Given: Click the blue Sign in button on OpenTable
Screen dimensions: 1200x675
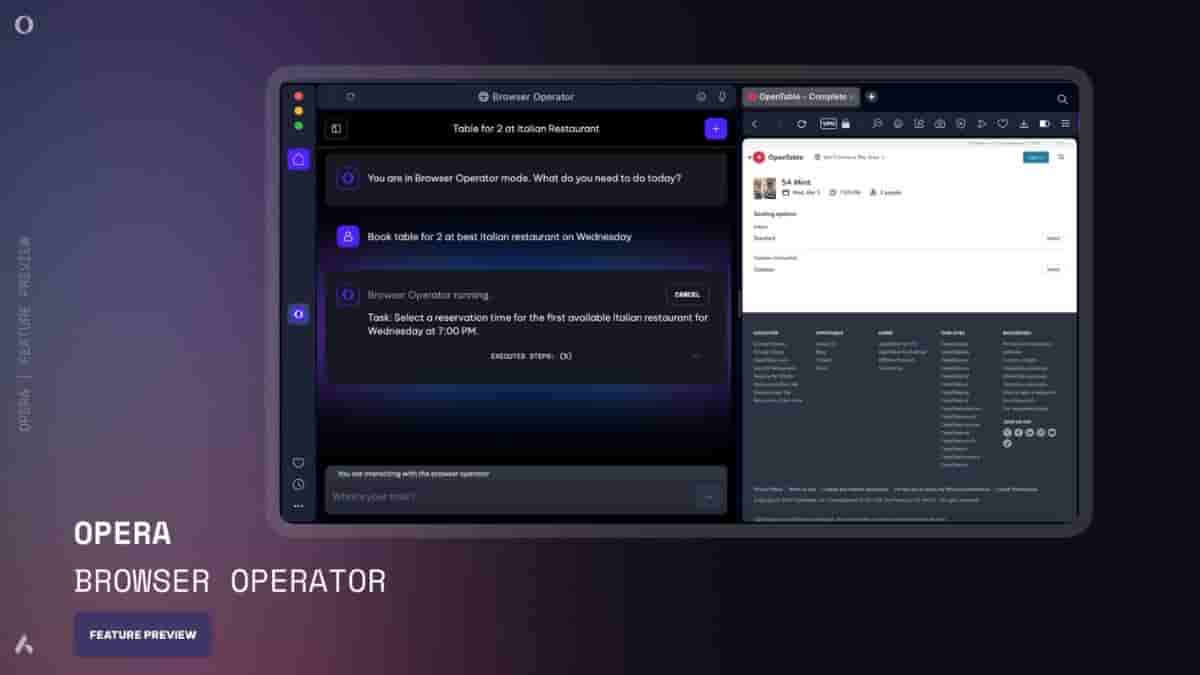Looking at the screenshot, I should (1036, 157).
